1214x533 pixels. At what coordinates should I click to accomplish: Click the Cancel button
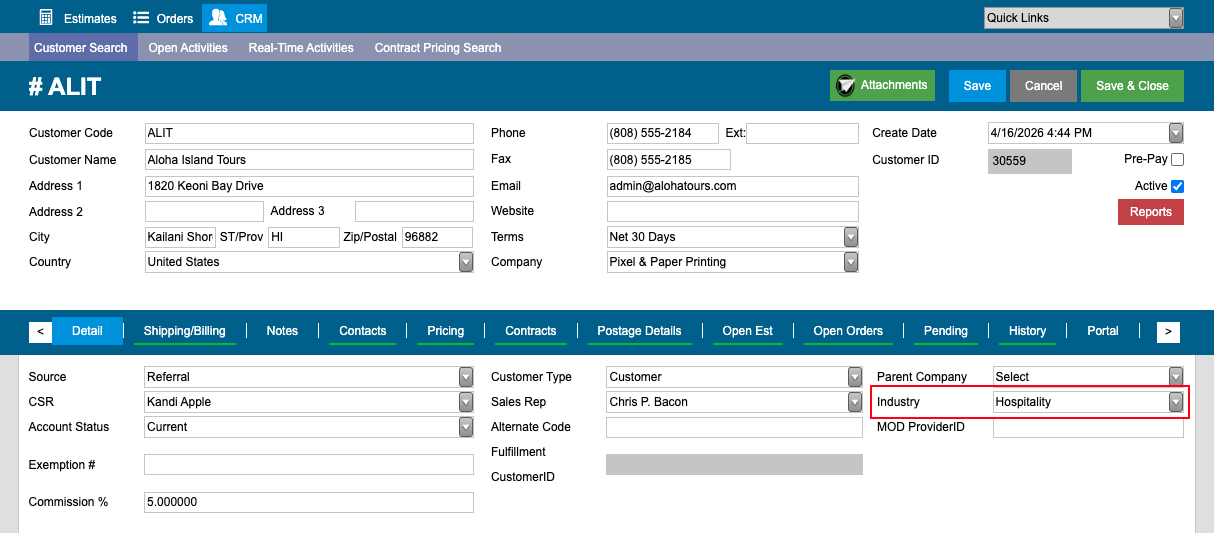[1043, 86]
